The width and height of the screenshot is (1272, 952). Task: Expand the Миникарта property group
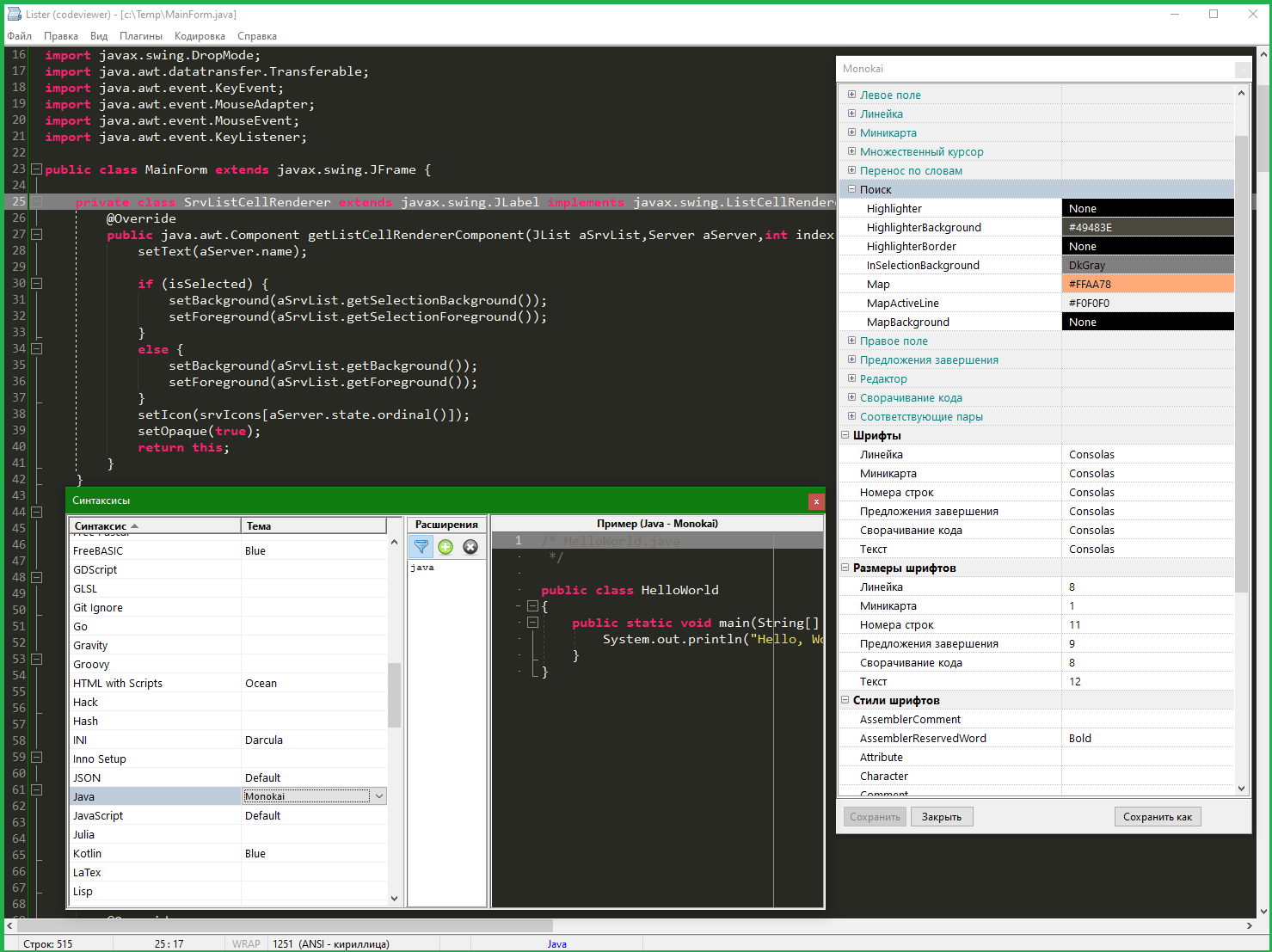tap(851, 132)
